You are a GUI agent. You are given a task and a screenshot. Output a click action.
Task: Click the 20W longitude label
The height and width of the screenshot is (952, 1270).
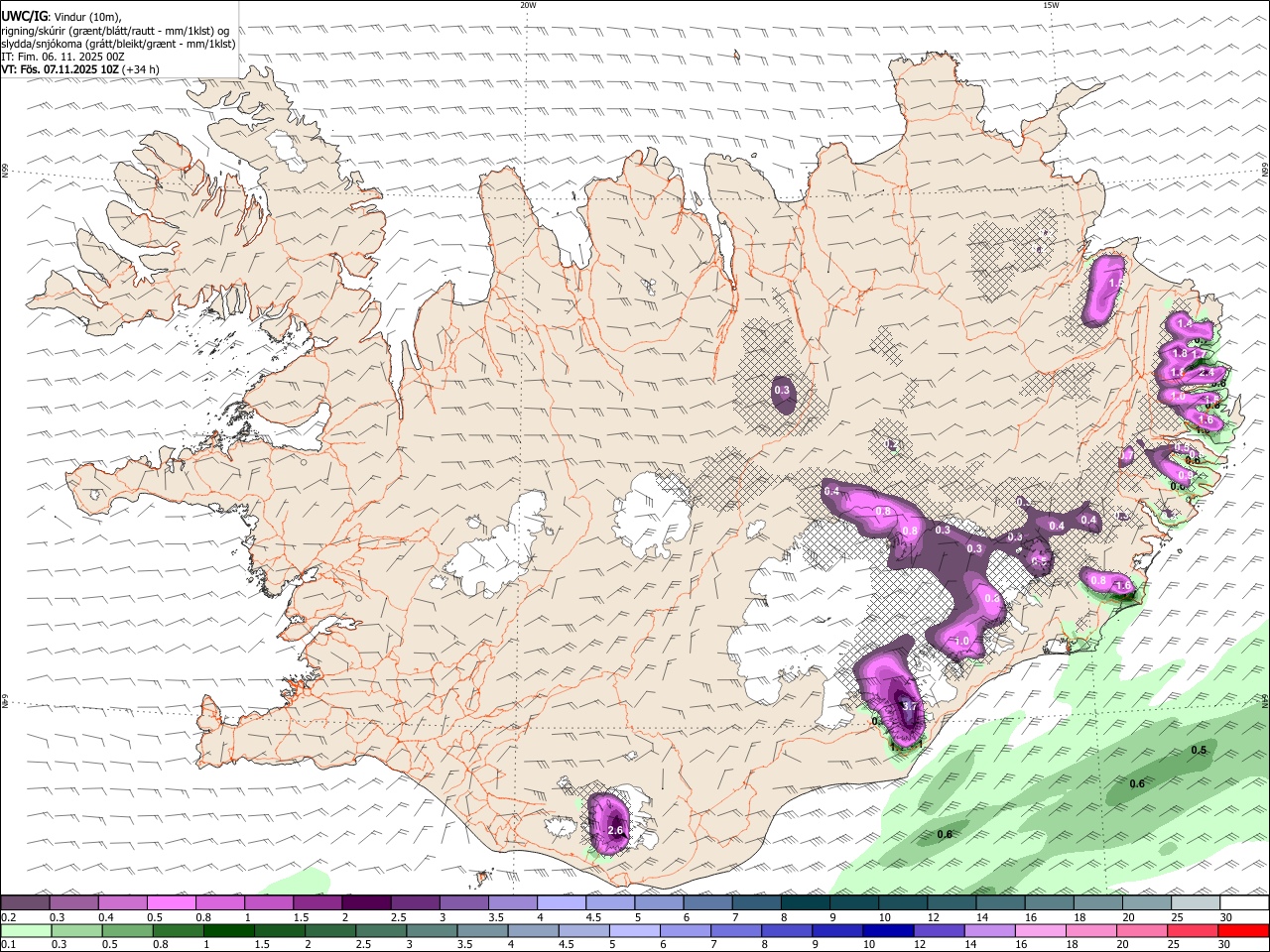coord(528,5)
